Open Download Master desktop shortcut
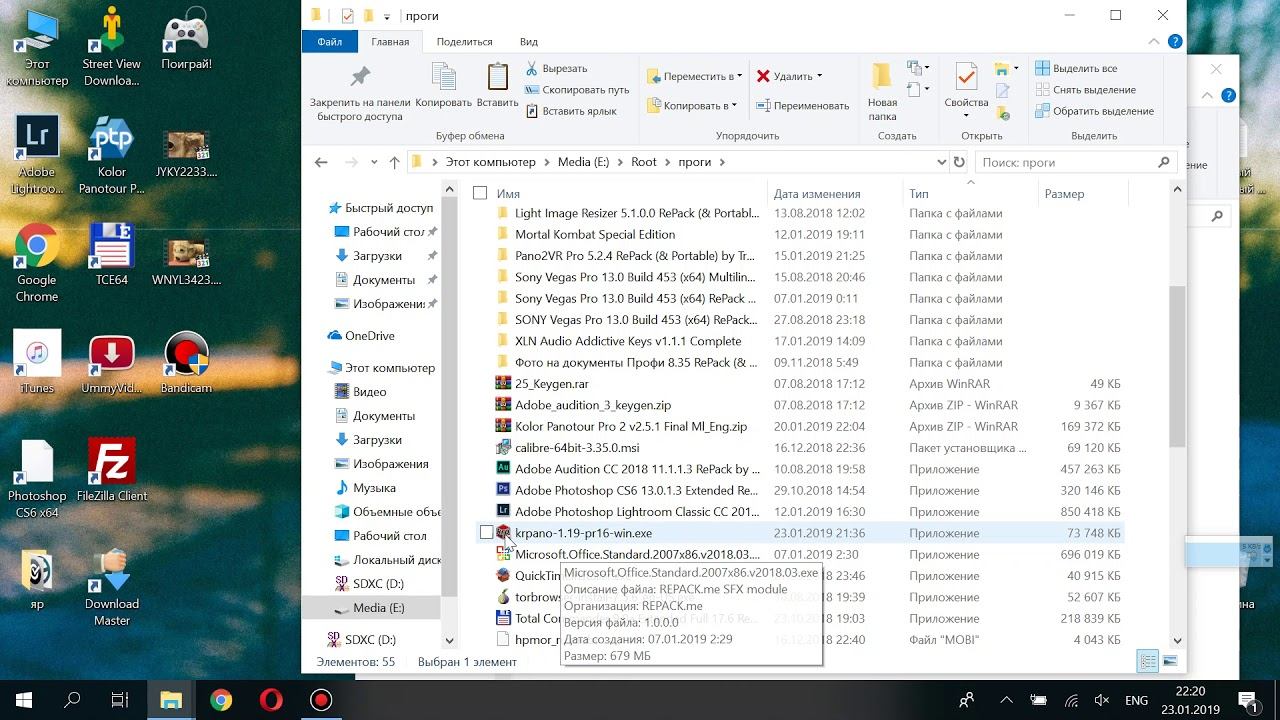The image size is (1280, 720). (112, 586)
